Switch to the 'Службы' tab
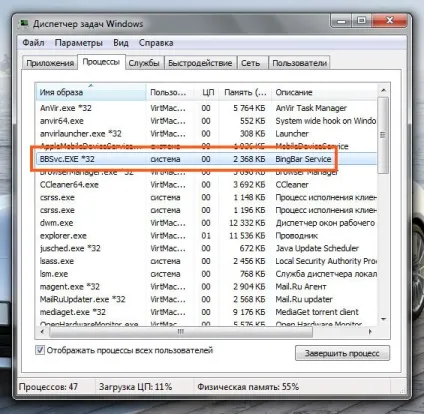The height and width of the screenshot is (414, 424). 144,63
